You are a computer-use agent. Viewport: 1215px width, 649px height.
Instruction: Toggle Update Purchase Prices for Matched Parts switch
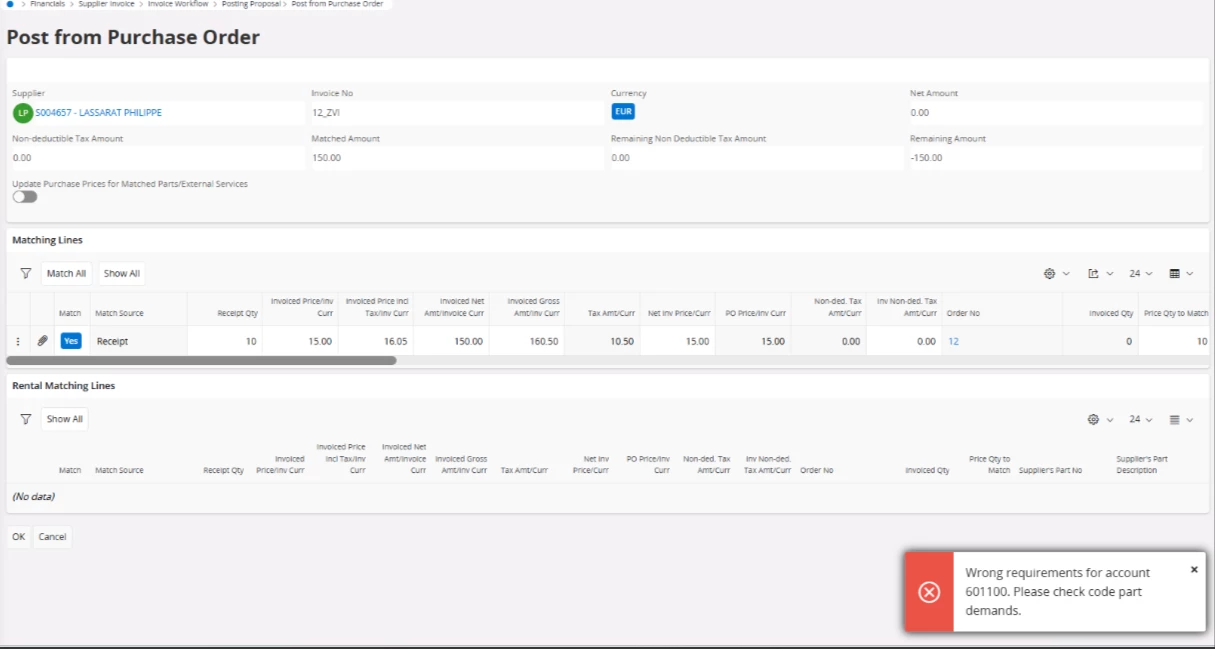point(25,197)
